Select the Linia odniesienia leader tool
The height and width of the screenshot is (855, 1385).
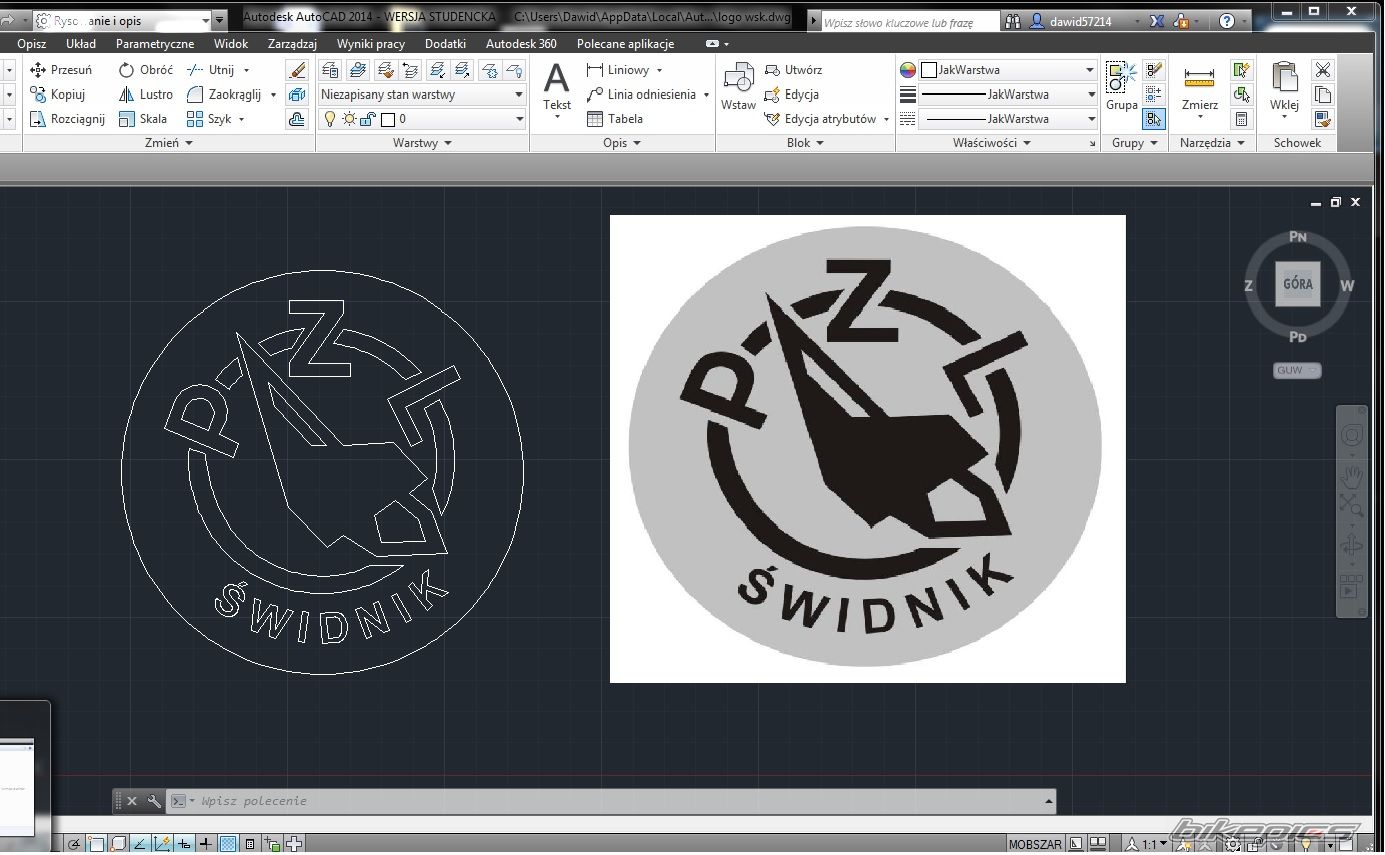641,94
